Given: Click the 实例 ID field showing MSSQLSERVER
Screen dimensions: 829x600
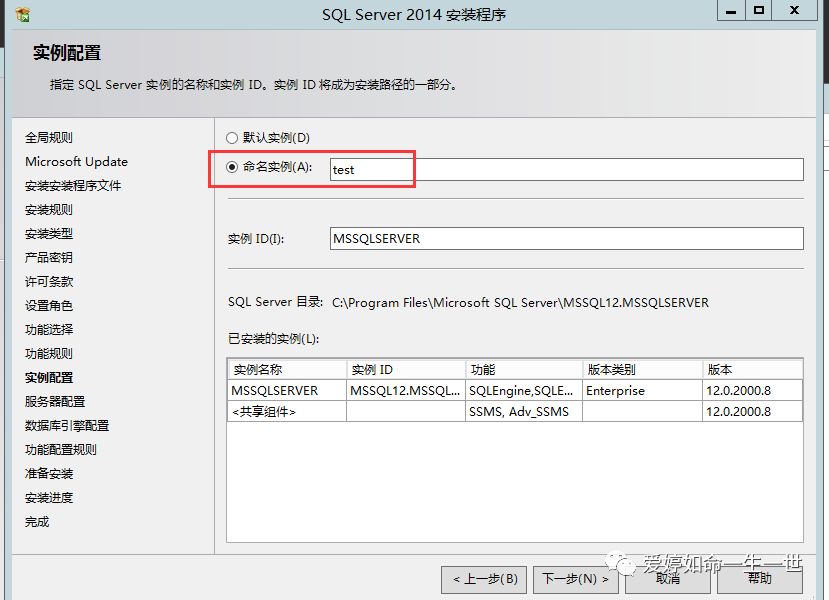Looking at the screenshot, I should pos(566,238).
